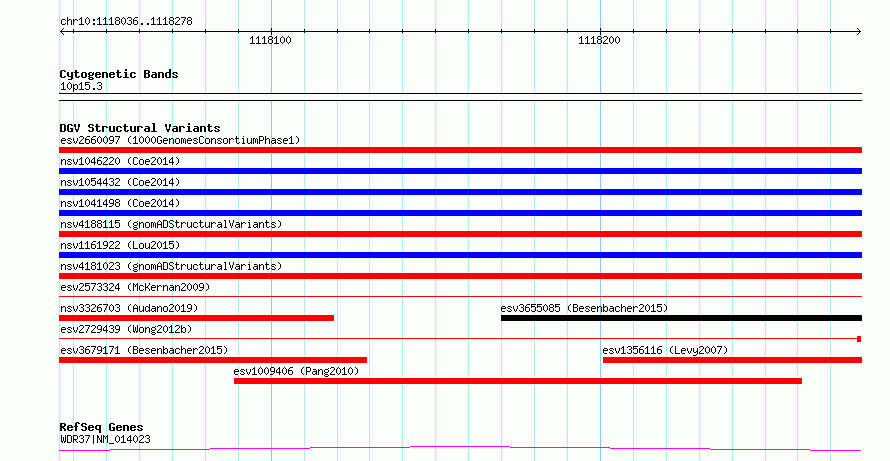Click the nsv3326703 Audano2019 red bar

[x=196, y=318]
